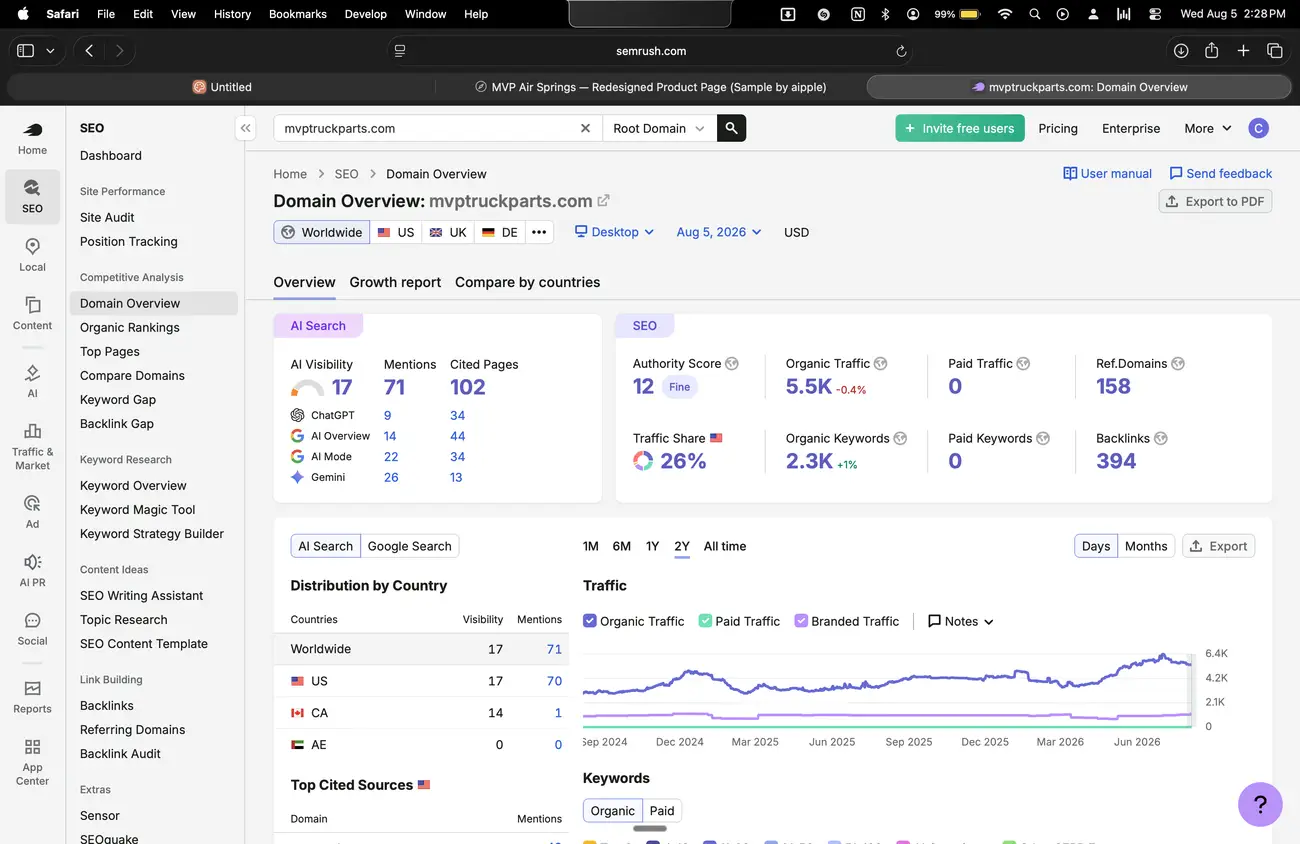Viewport: 1300px width, 844px height.
Task: Click Export to PDF button
Action: [1215, 201]
